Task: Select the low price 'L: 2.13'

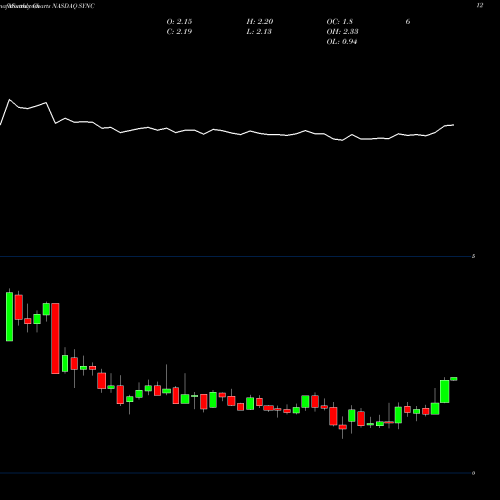Action: tap(259, 32)
